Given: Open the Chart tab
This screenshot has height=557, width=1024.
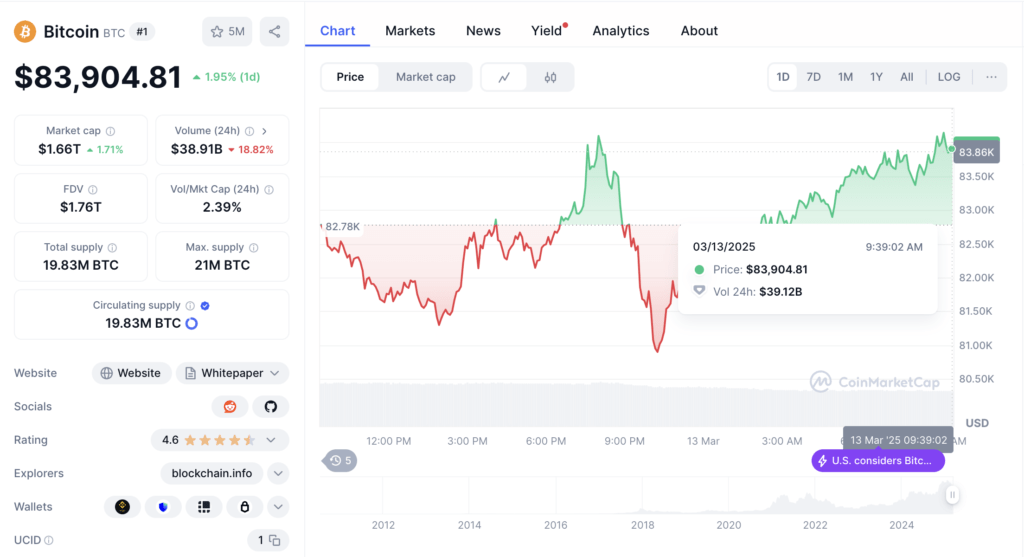Looking at the screenshot, I should (338, 31).
